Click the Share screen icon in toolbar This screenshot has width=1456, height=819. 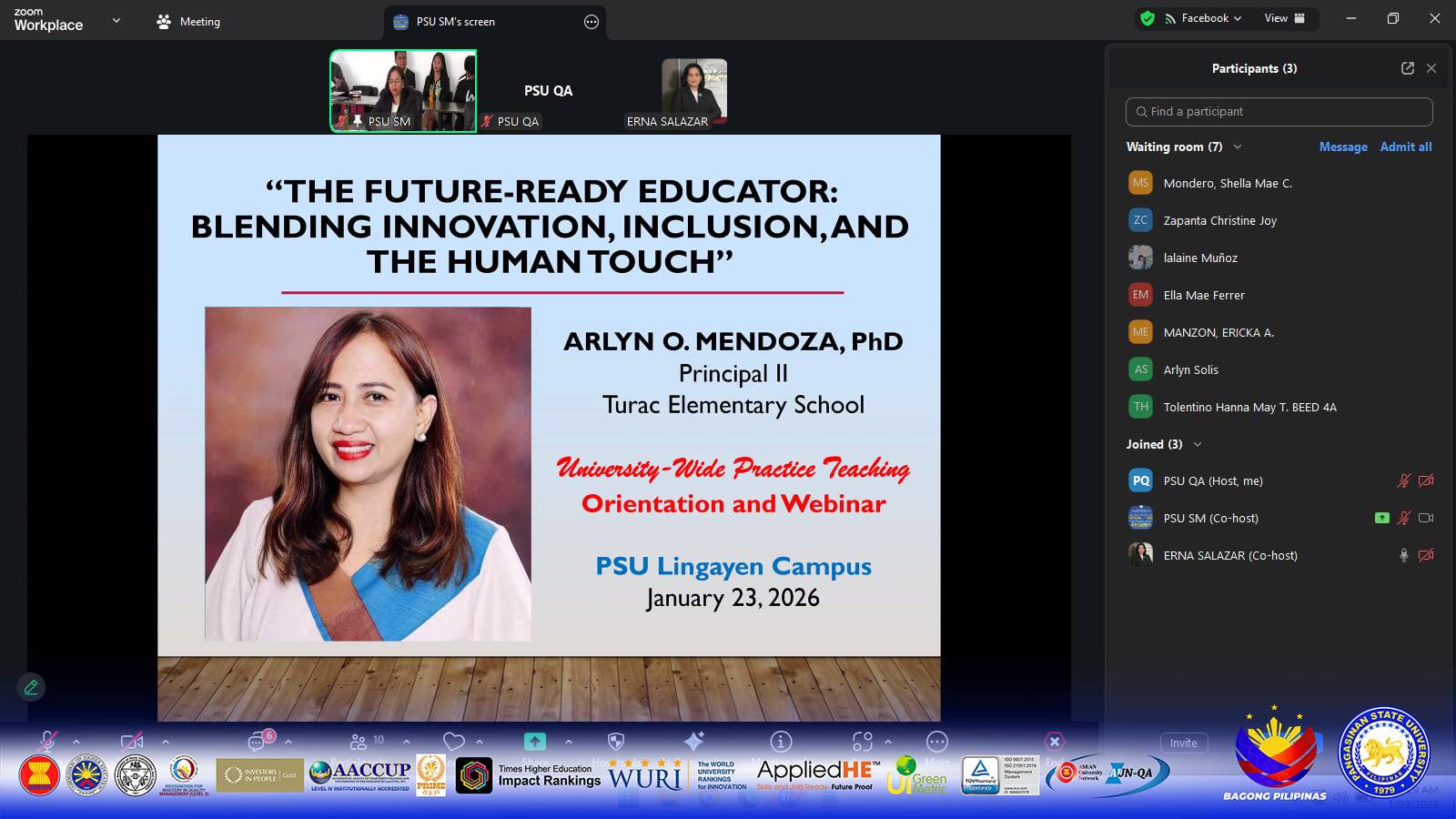tap(535, 742)
